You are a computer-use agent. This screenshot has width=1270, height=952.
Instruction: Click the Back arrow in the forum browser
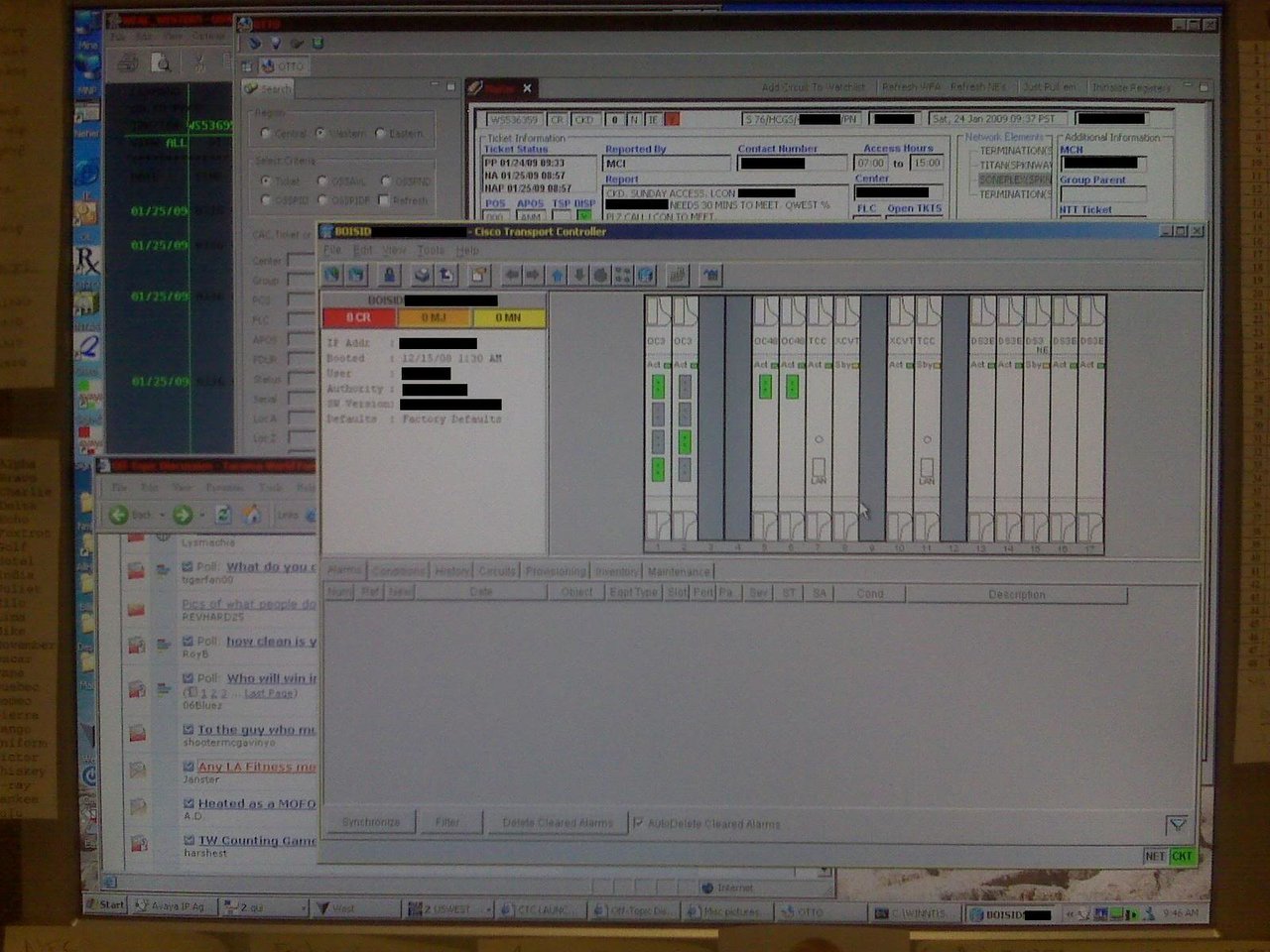119,515
